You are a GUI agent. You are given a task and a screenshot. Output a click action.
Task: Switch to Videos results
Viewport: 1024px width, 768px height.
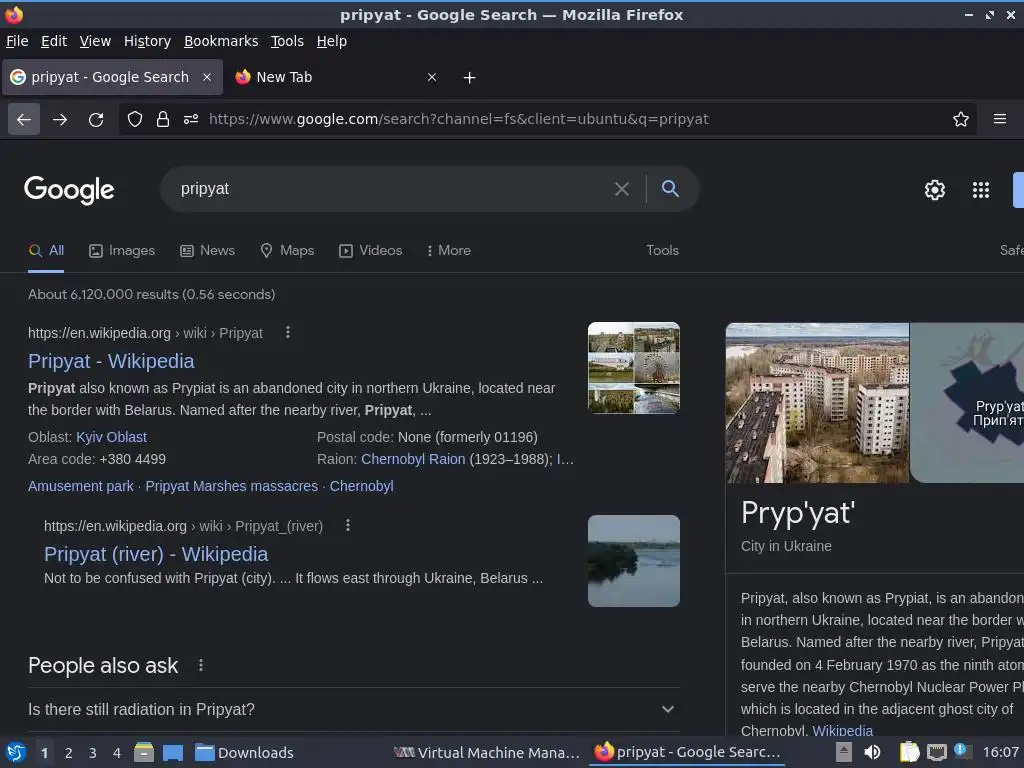pyautogui.click(x=370, y=250)
